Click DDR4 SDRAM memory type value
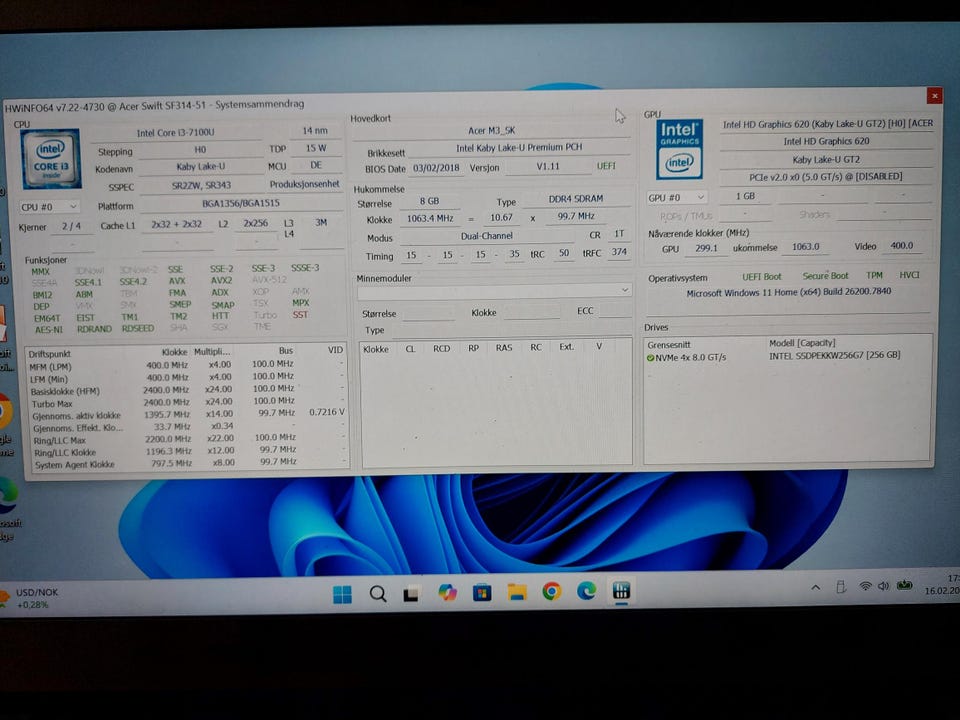This screenshot has height=720, width=960. (x=576, y=198)
